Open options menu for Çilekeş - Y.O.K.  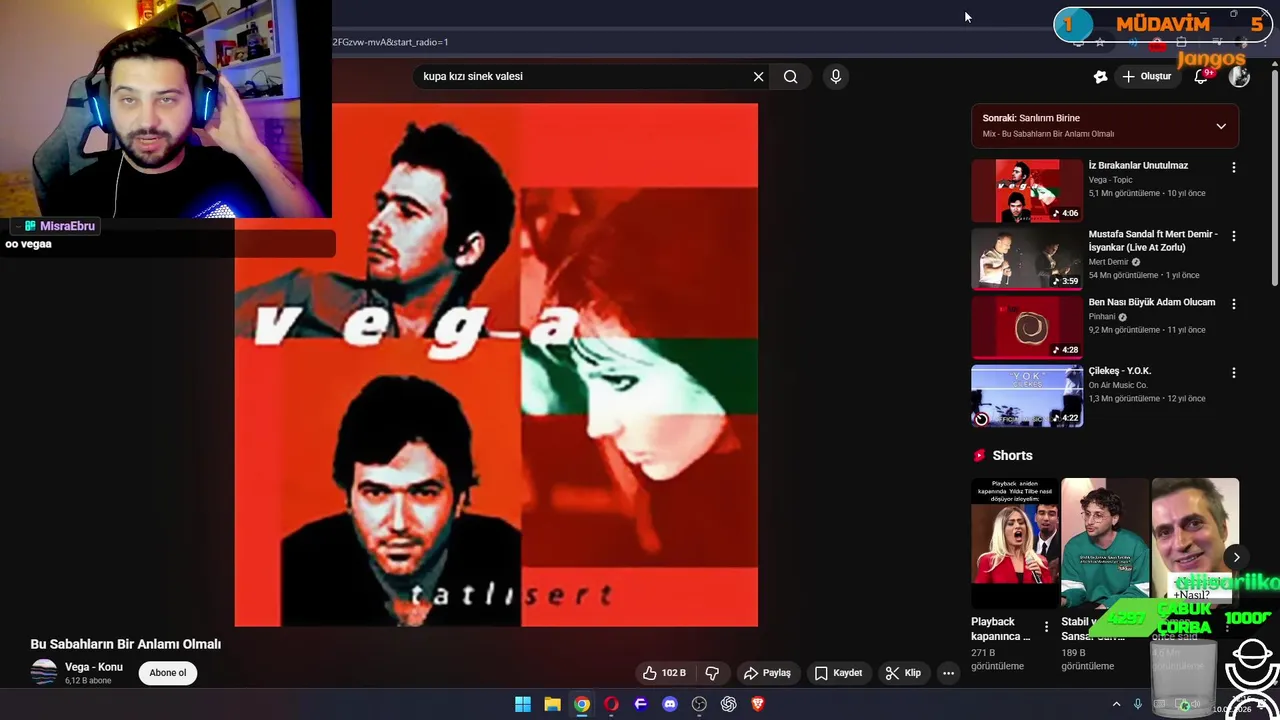pyautogui.click(x=1233, y=372)
